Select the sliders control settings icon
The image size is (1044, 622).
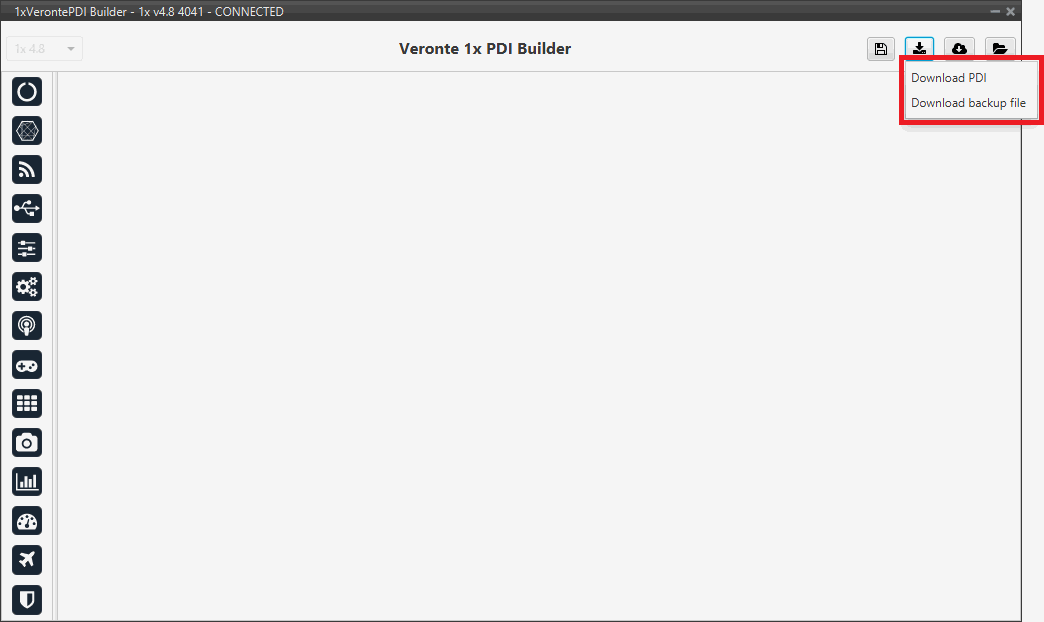pos(27,248)
